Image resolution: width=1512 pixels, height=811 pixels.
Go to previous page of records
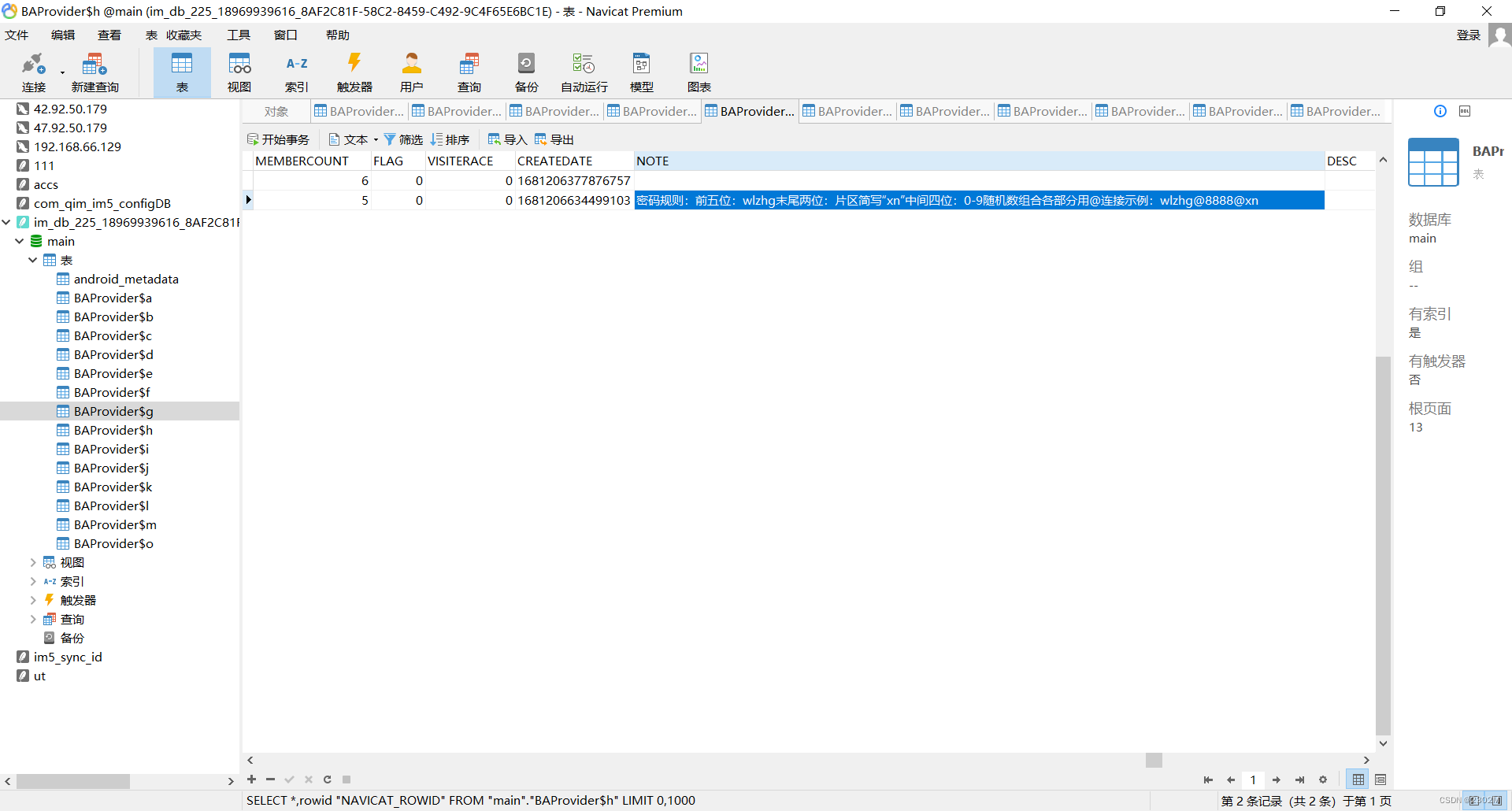[x=1231, y=780]
